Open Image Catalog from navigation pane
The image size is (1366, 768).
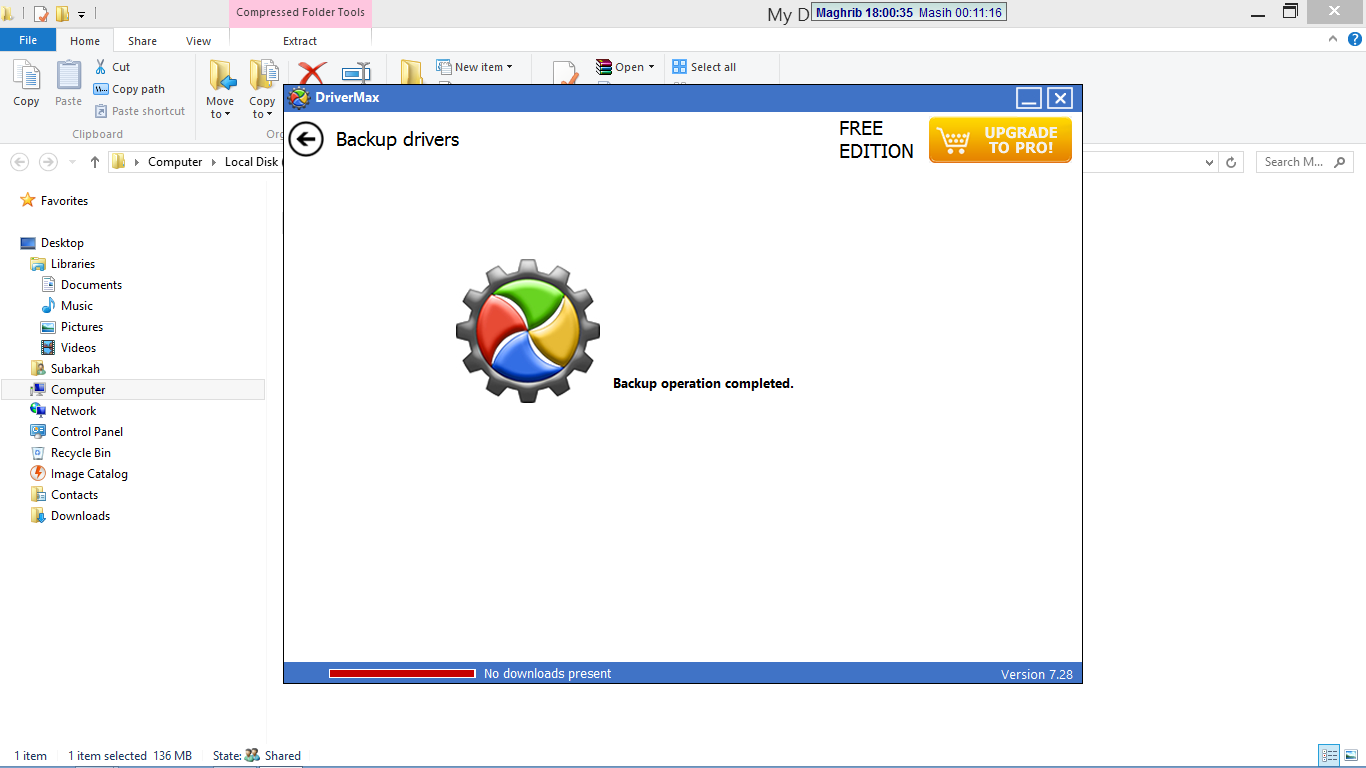click(89, 474)
